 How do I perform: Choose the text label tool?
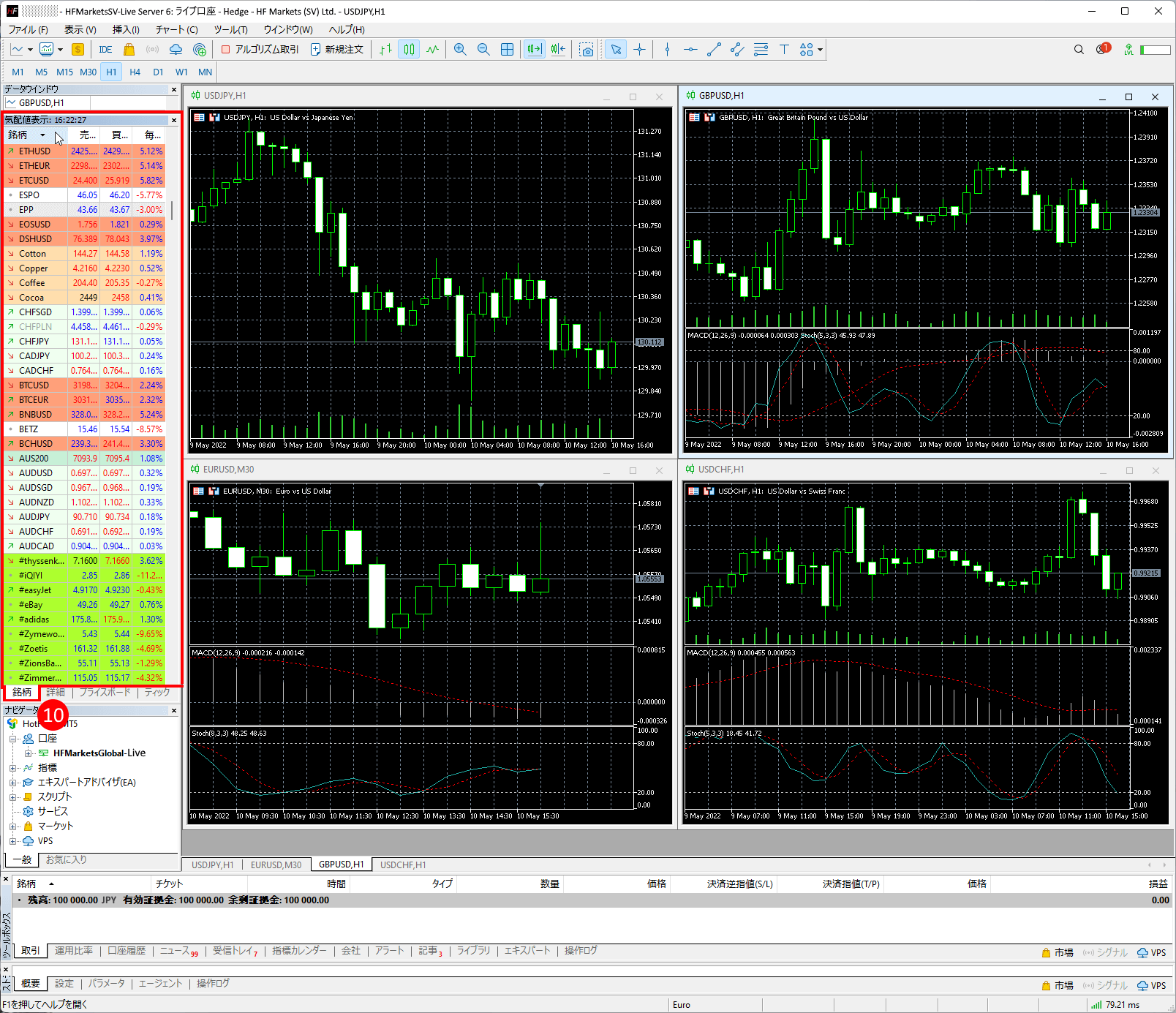point(784,50)
